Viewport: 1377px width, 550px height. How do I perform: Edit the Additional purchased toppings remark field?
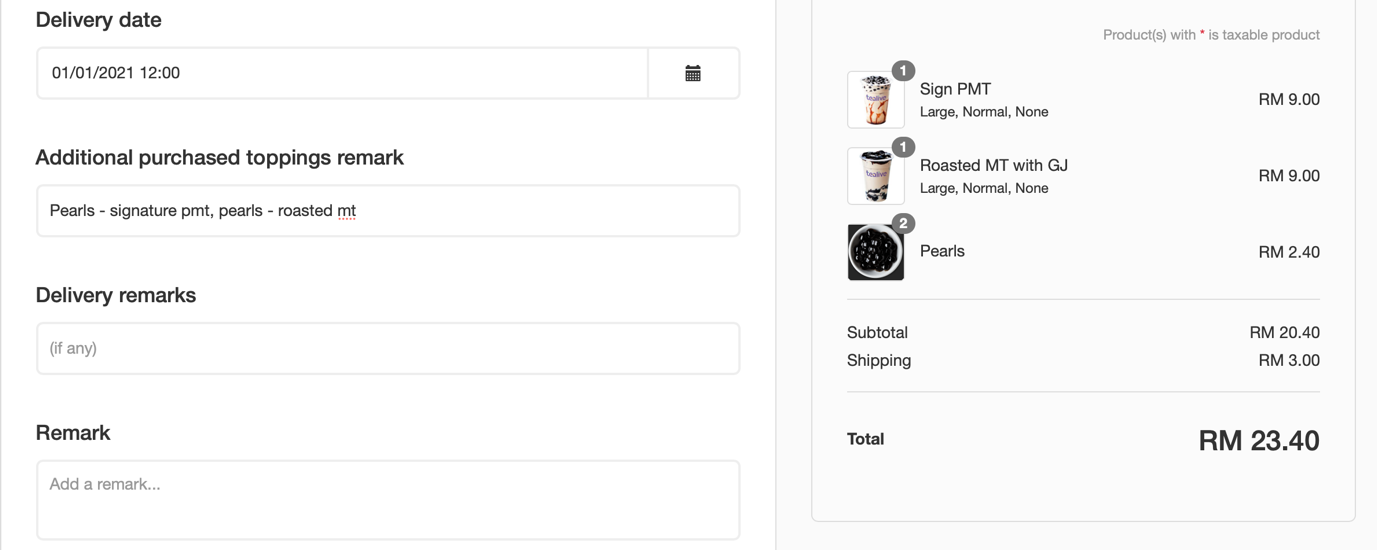(x=388, y=211)
